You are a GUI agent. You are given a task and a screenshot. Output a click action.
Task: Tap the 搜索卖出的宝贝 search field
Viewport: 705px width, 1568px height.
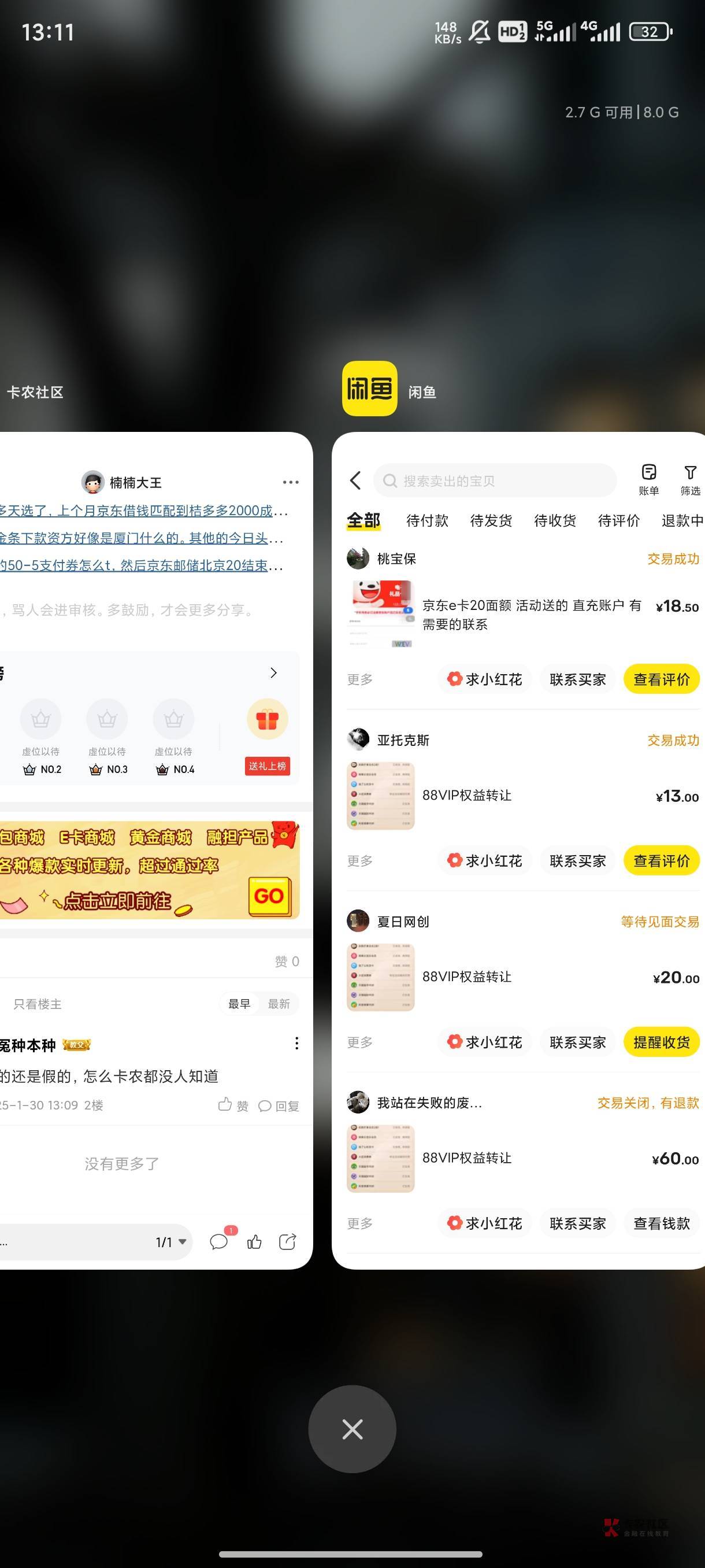coord(495,481)
